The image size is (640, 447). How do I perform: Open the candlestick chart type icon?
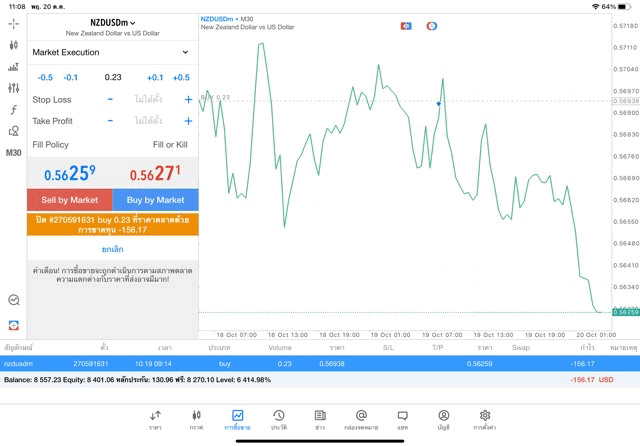tap(13, 45)
